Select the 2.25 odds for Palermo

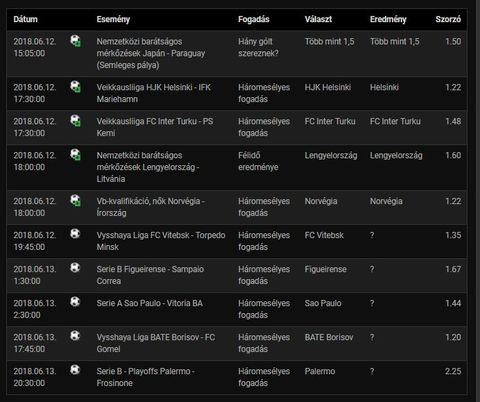click(453, 371)
